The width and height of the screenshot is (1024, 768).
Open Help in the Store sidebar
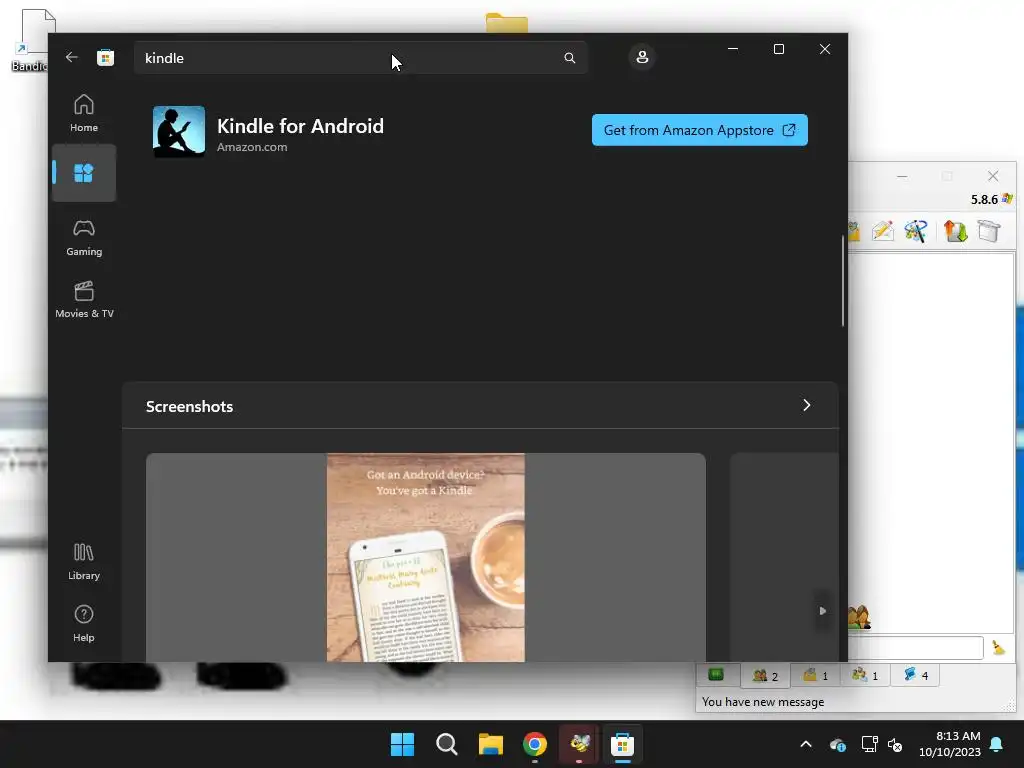(84, 624)
